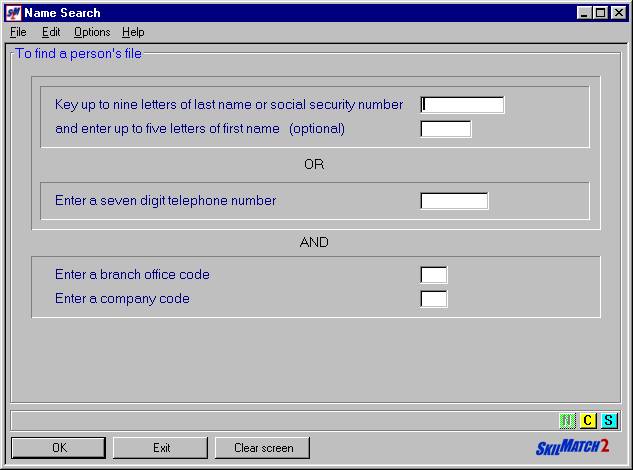The width and height of the screenshot is (633, 470).
Task: Click the cyan S status icon
Action: [609, 421]
